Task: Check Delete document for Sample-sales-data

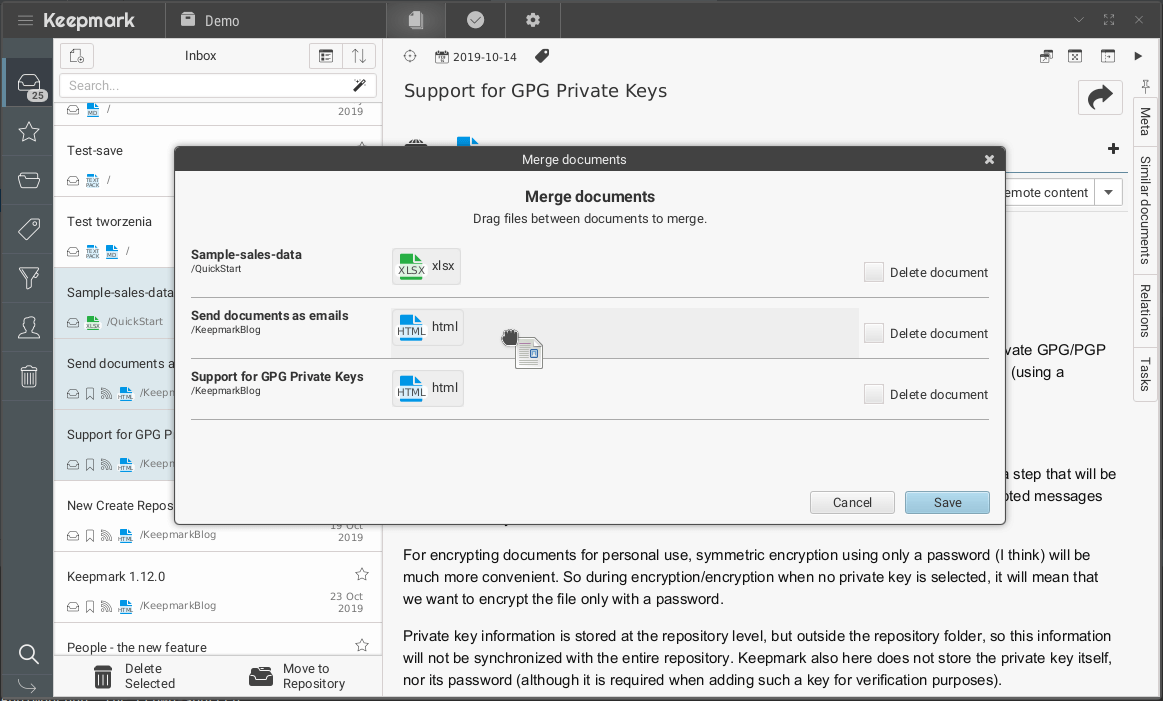Action: [874, 272]
